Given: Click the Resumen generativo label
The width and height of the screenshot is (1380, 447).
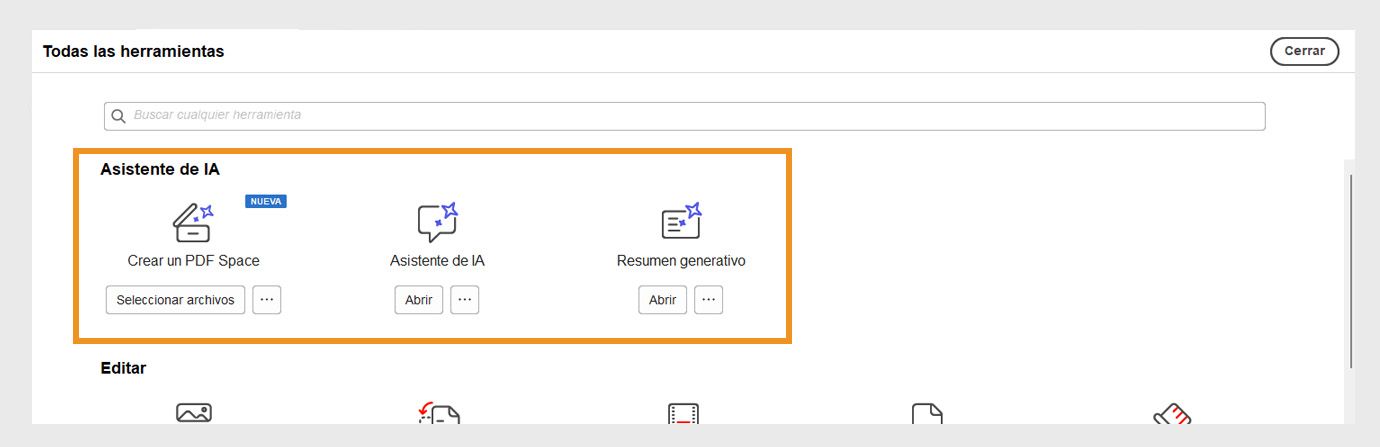Looking at the screenshot, I should click(x=681, y=261).
